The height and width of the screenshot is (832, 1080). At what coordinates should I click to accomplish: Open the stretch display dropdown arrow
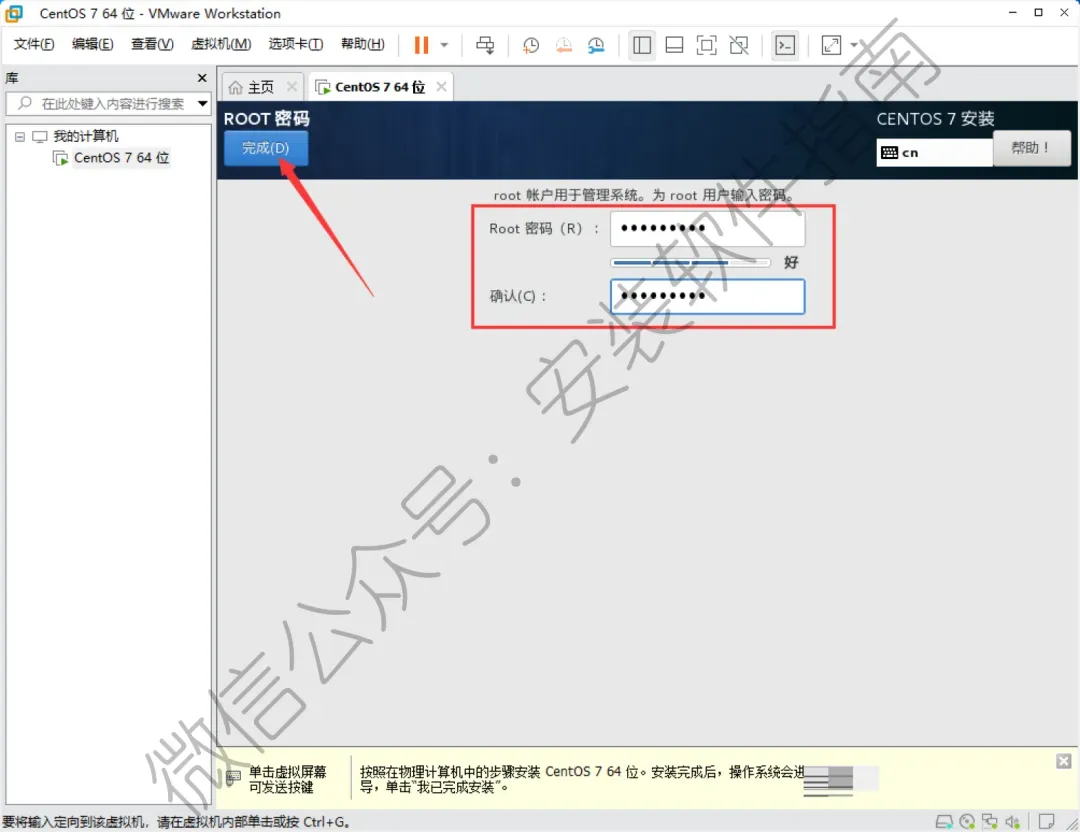point(854,45)
